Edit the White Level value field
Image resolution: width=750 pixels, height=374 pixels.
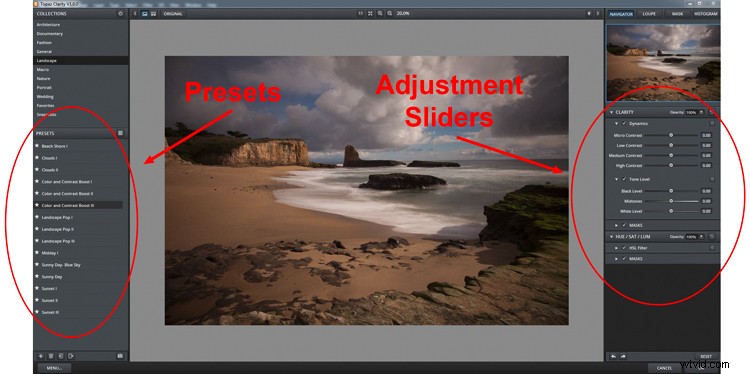(706, 211)
